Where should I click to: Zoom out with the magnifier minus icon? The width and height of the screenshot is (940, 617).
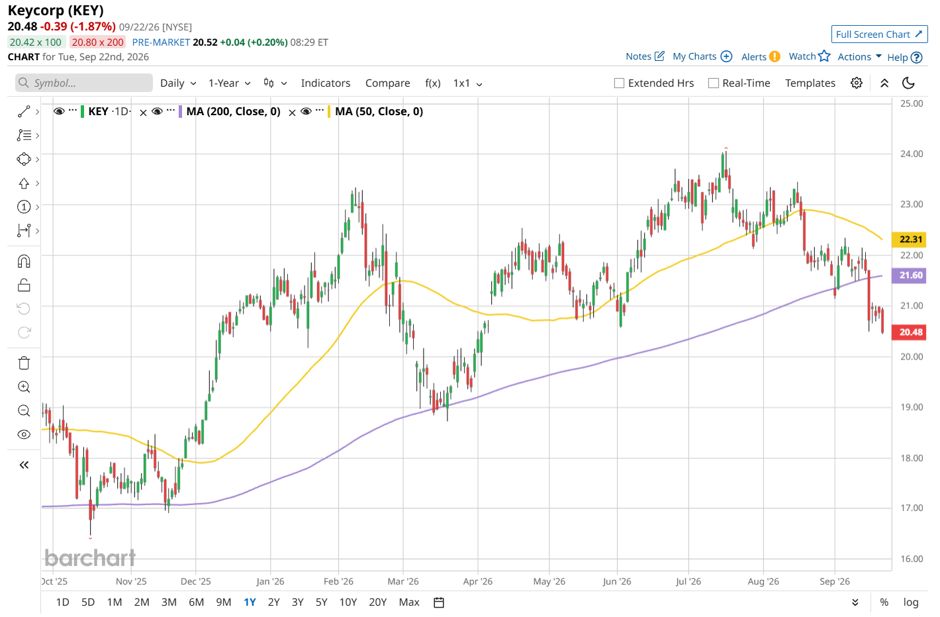click(24, 411)
